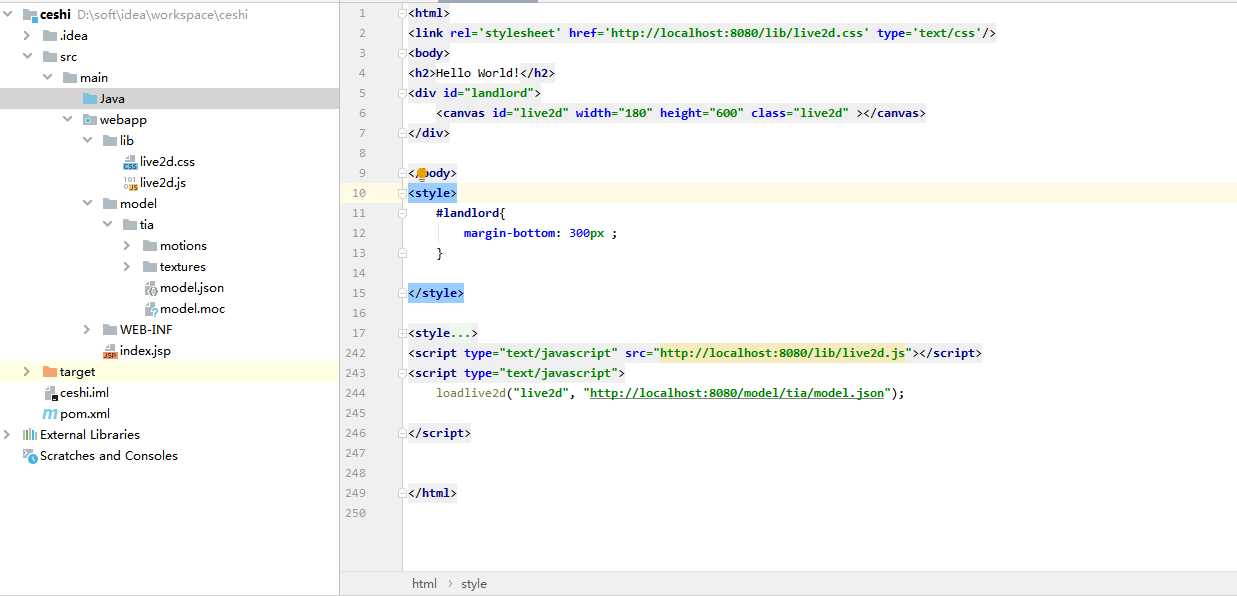
Task: Click the '#landlord{' selector on line 11
Action: (471, 213)
